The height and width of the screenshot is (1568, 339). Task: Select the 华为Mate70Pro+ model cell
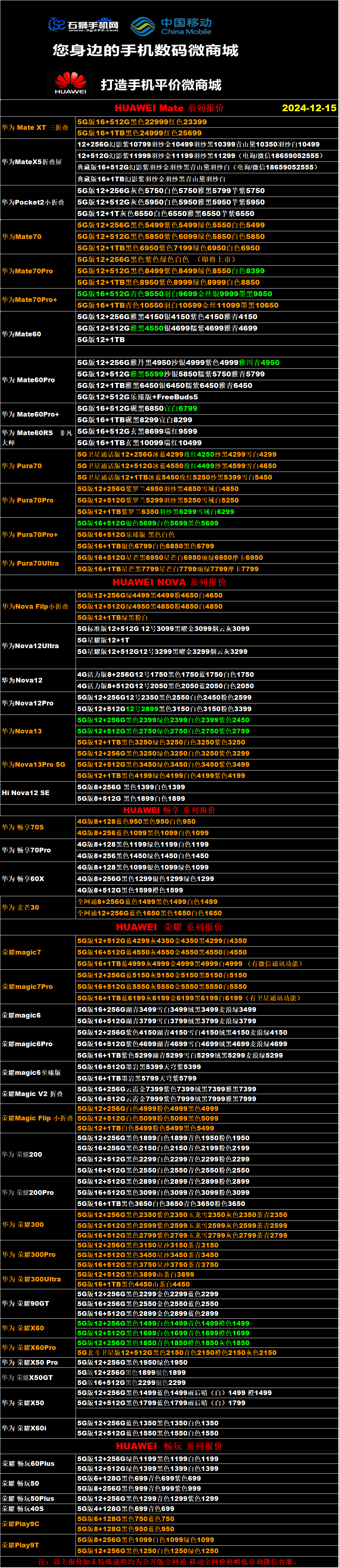(38, 300)
